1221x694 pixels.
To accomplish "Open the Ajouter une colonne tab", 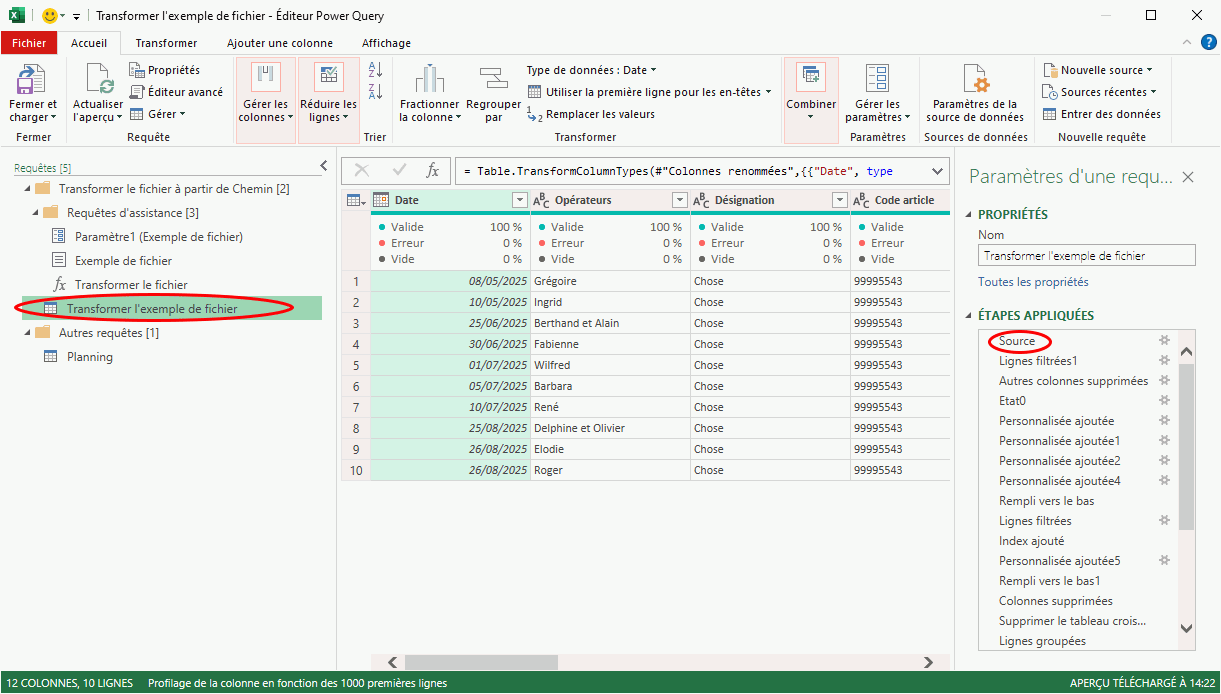I will (x=279, y=43).
